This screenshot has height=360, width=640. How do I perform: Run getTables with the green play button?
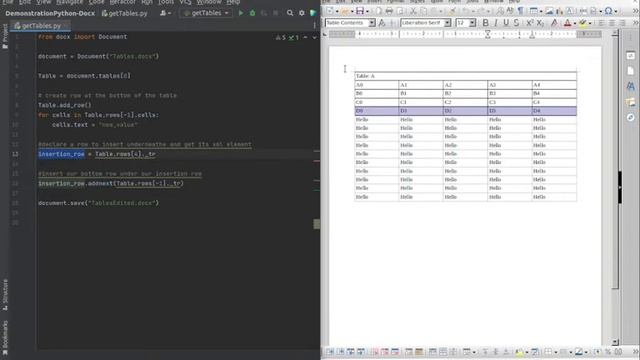coord(241,13)
